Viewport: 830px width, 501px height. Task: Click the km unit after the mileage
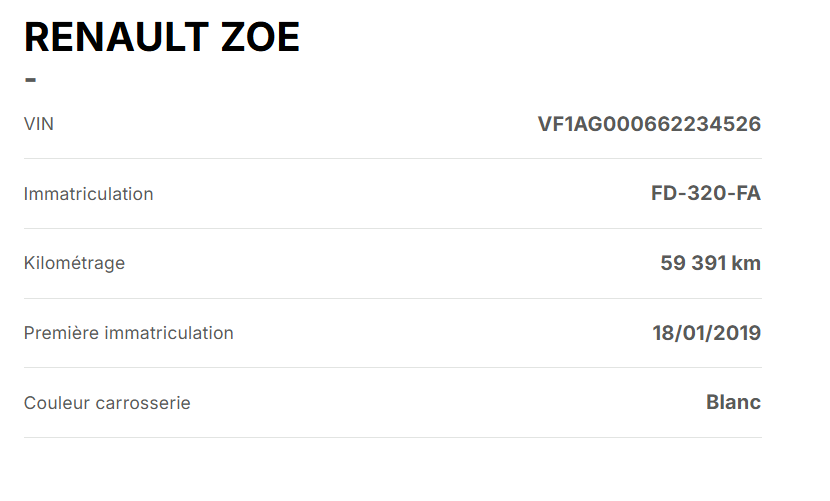(746, 263)
